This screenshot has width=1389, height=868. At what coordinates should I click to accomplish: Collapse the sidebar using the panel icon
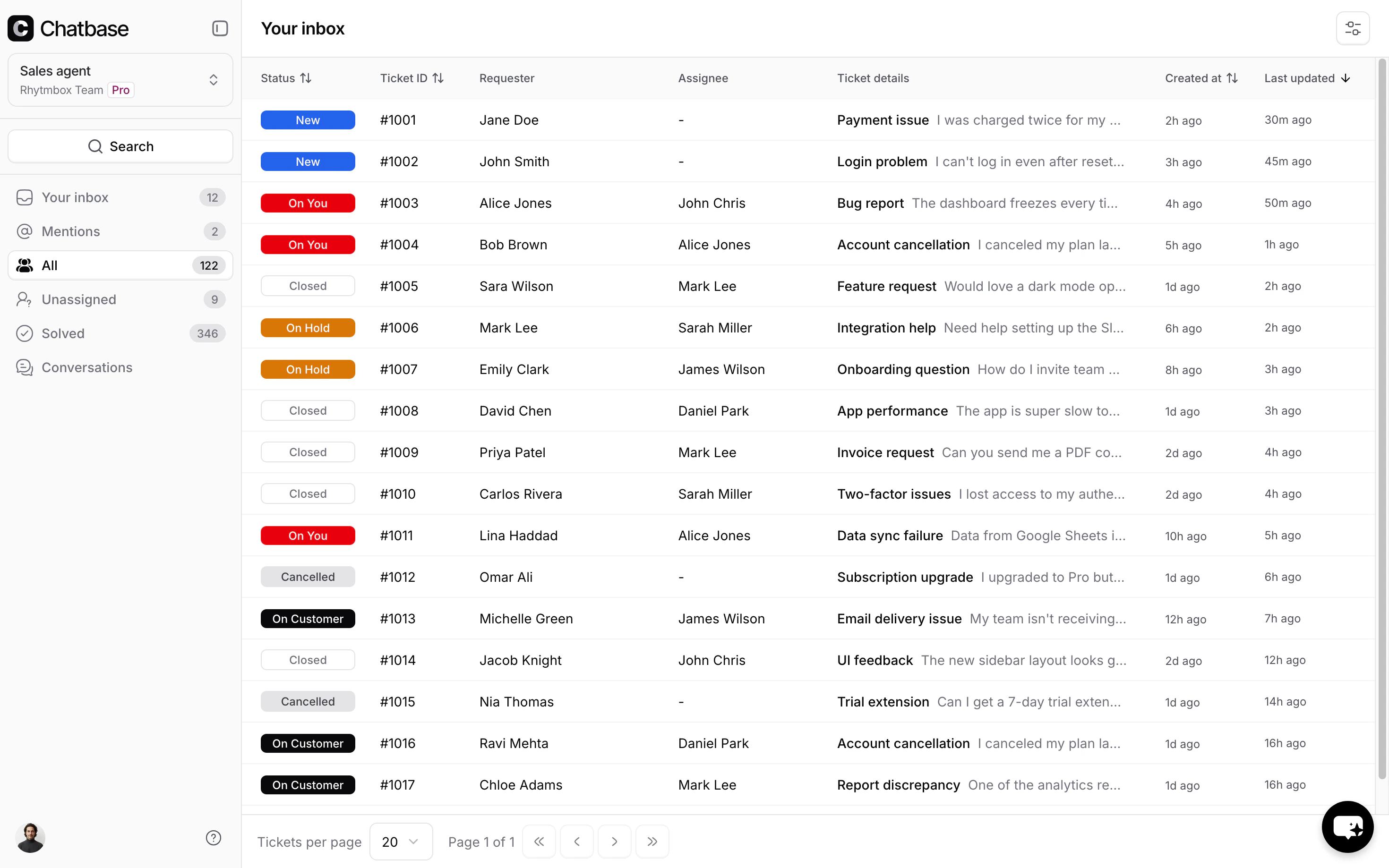coord(220,27)
